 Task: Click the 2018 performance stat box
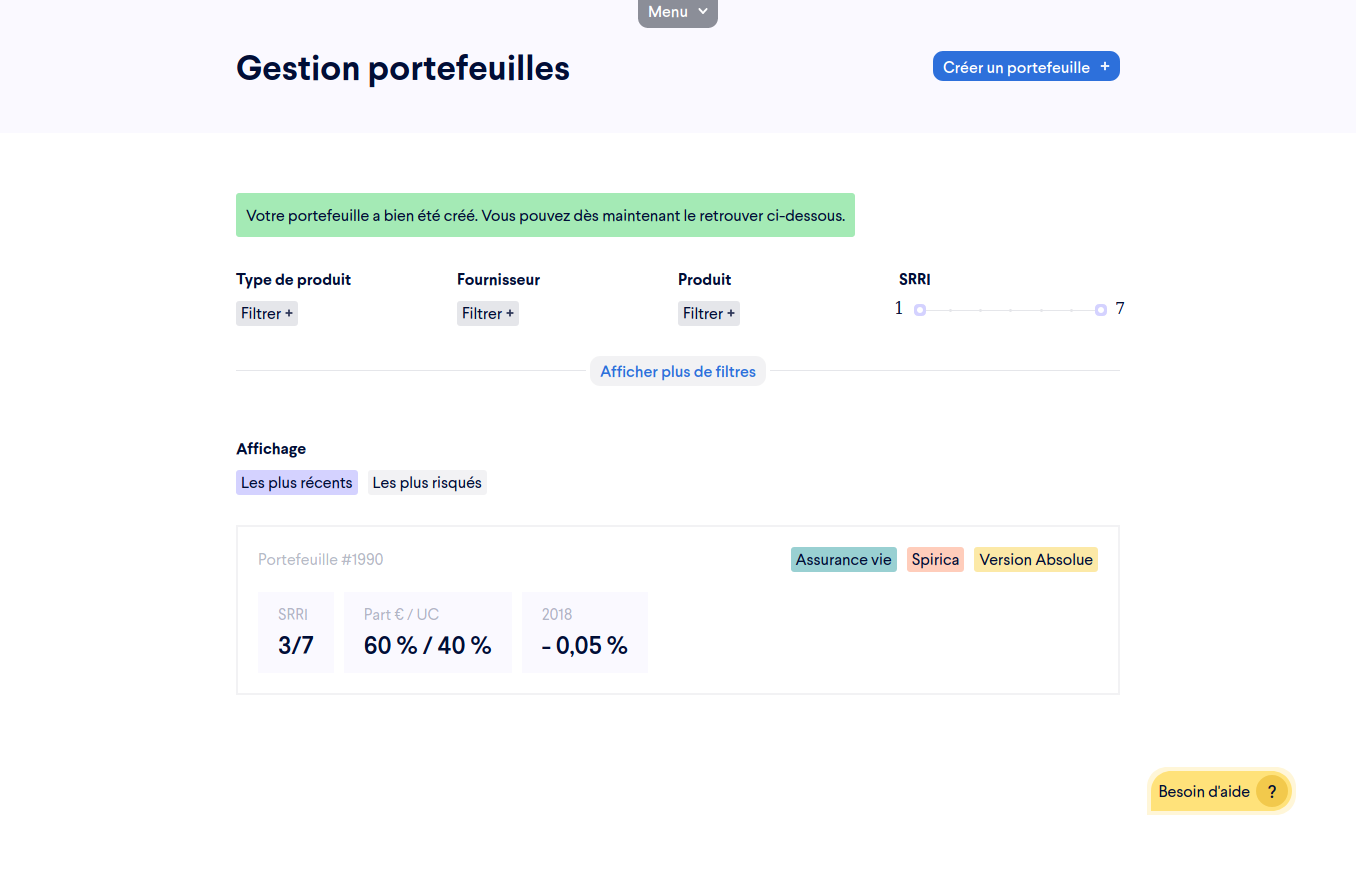pyautogui.click(x=584, y=632)
